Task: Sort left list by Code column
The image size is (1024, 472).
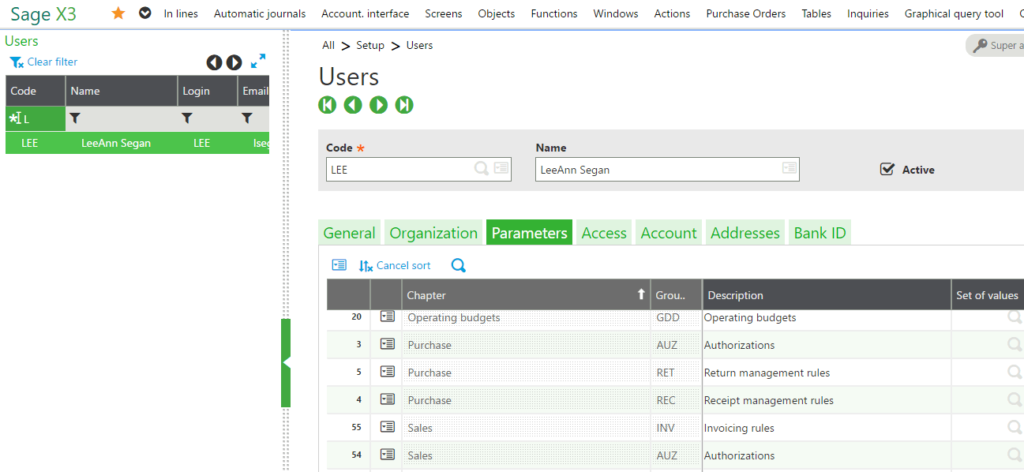Action: pyautogui.click(x=35, y=91)
